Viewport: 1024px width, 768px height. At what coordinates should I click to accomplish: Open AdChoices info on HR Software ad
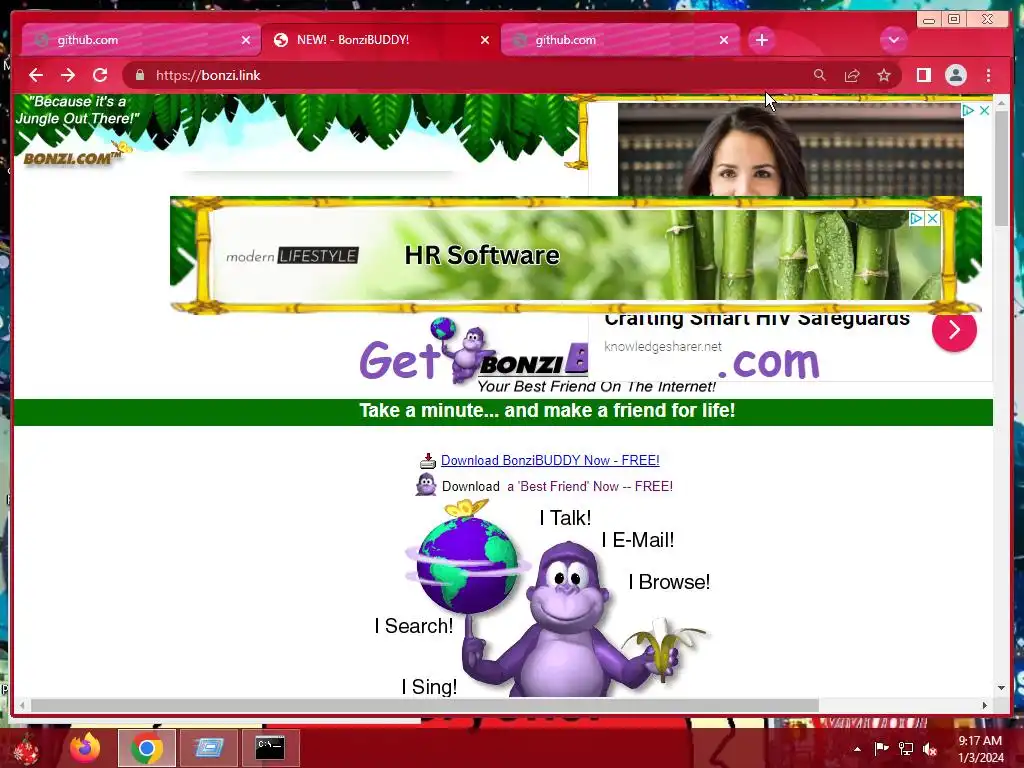(x=917, y=219)
